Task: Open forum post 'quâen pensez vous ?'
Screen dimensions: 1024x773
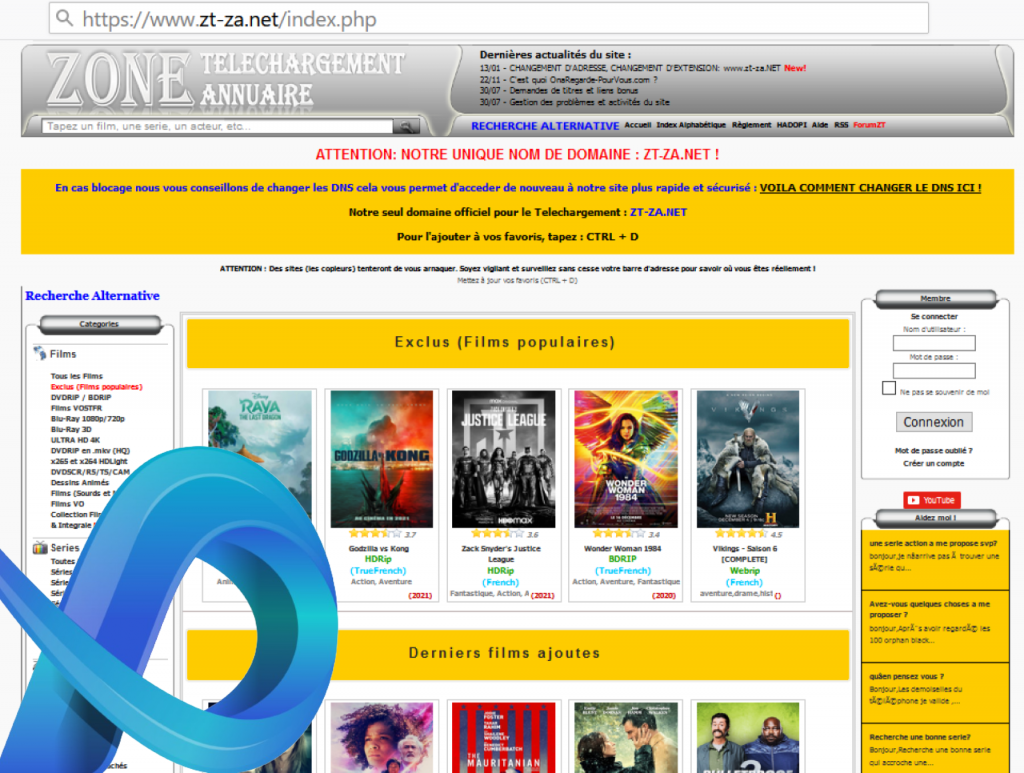Action: coord(906,676)
